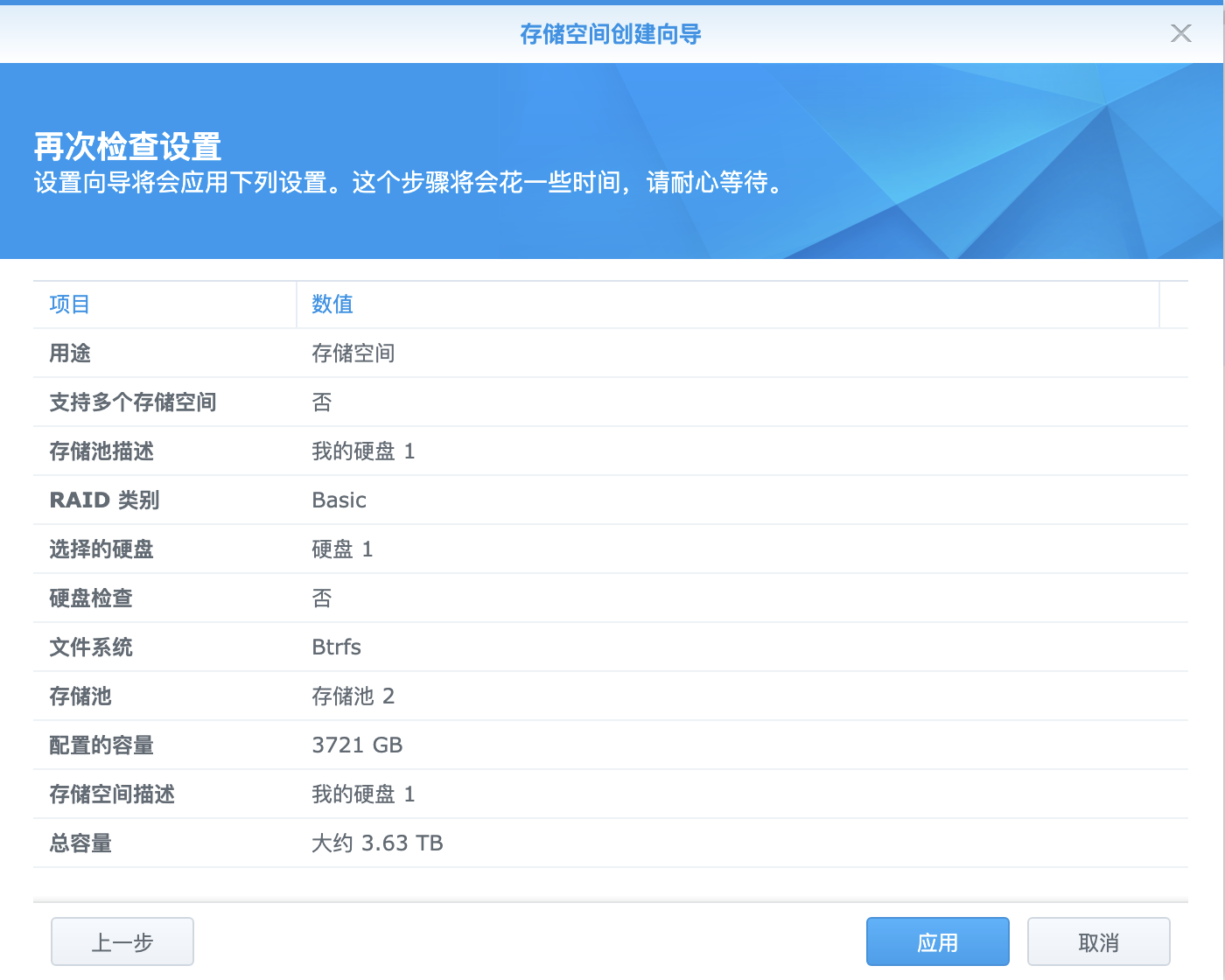Select the 存储池 row label

coord(80,696)
